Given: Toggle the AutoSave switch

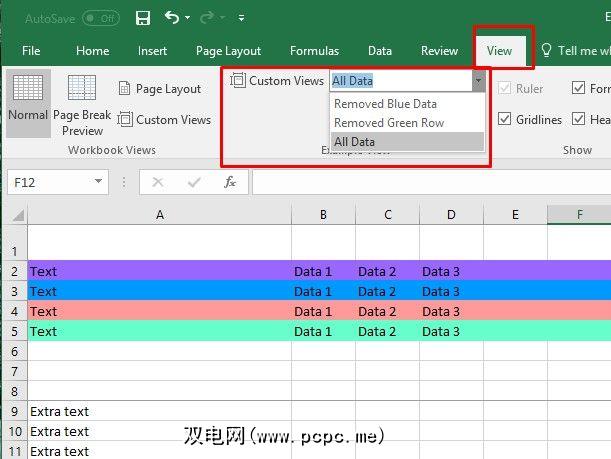Looking at the screenshot, I should pyautogui.click(x=100, y=18).
